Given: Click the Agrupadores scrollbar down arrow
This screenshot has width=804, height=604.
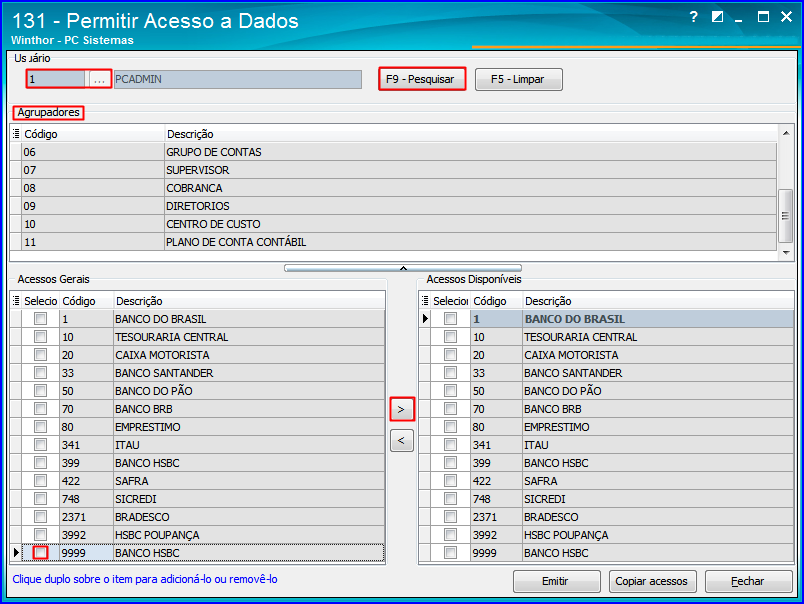Looking at the screenshot, I should (x=786, y=252).
